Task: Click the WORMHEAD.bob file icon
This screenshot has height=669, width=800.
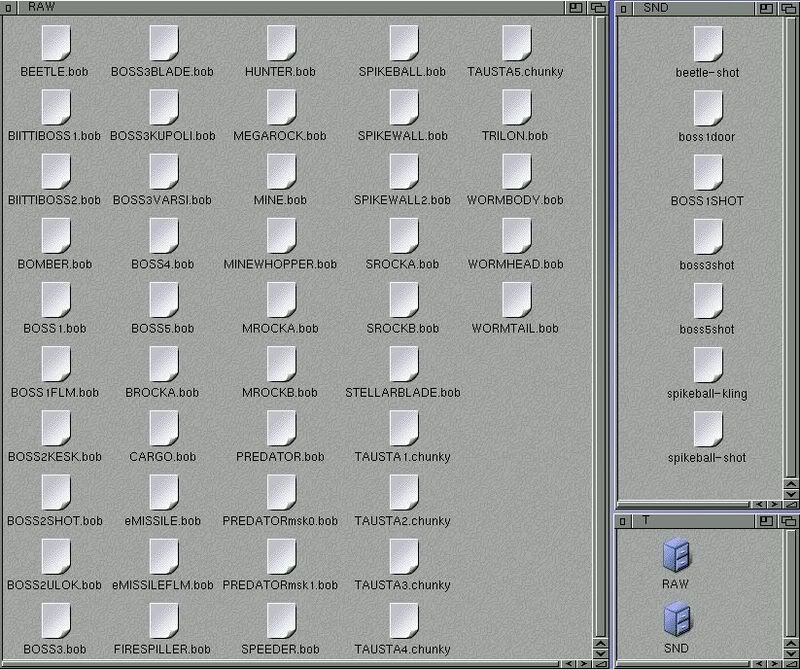Action: tap(516, 235)
